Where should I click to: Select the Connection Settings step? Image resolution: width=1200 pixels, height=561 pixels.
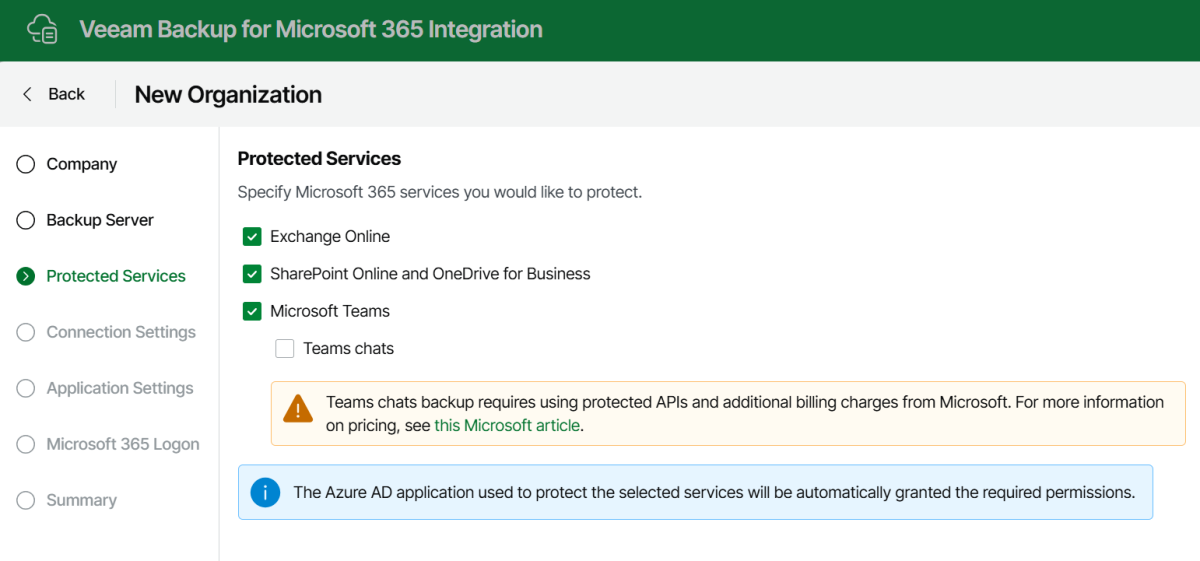pyautogui.click(x=121, y=332)
